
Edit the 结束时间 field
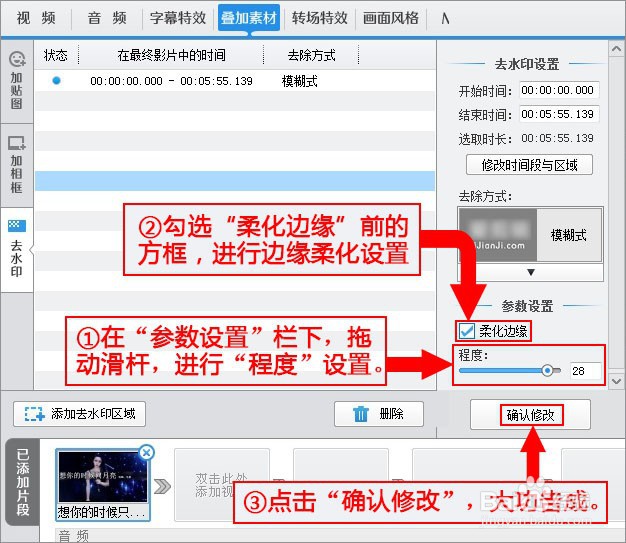pyautogui.click(x=558, y=114)
